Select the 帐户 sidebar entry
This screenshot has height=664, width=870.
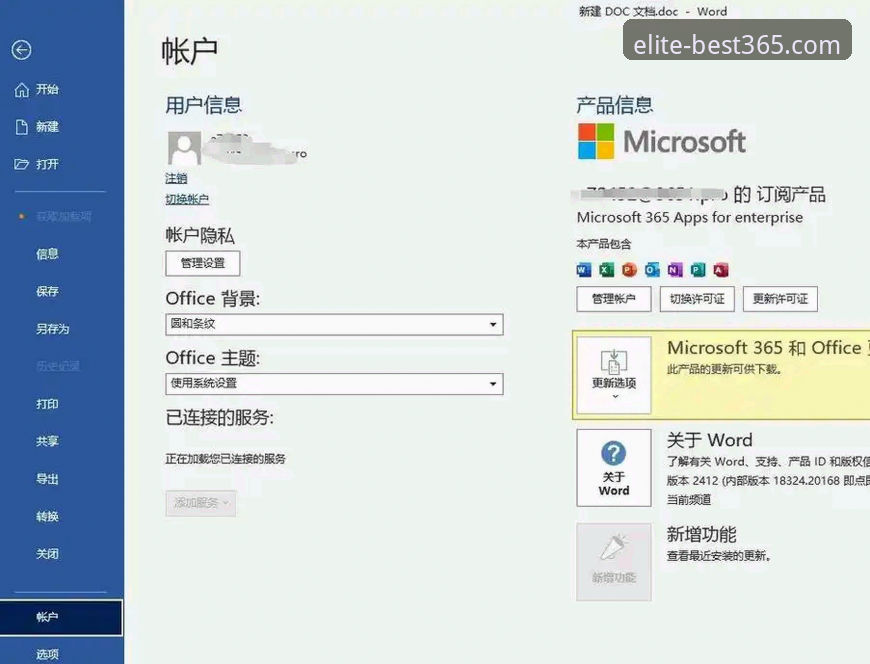pyautogui.click(x=61, y=617)
